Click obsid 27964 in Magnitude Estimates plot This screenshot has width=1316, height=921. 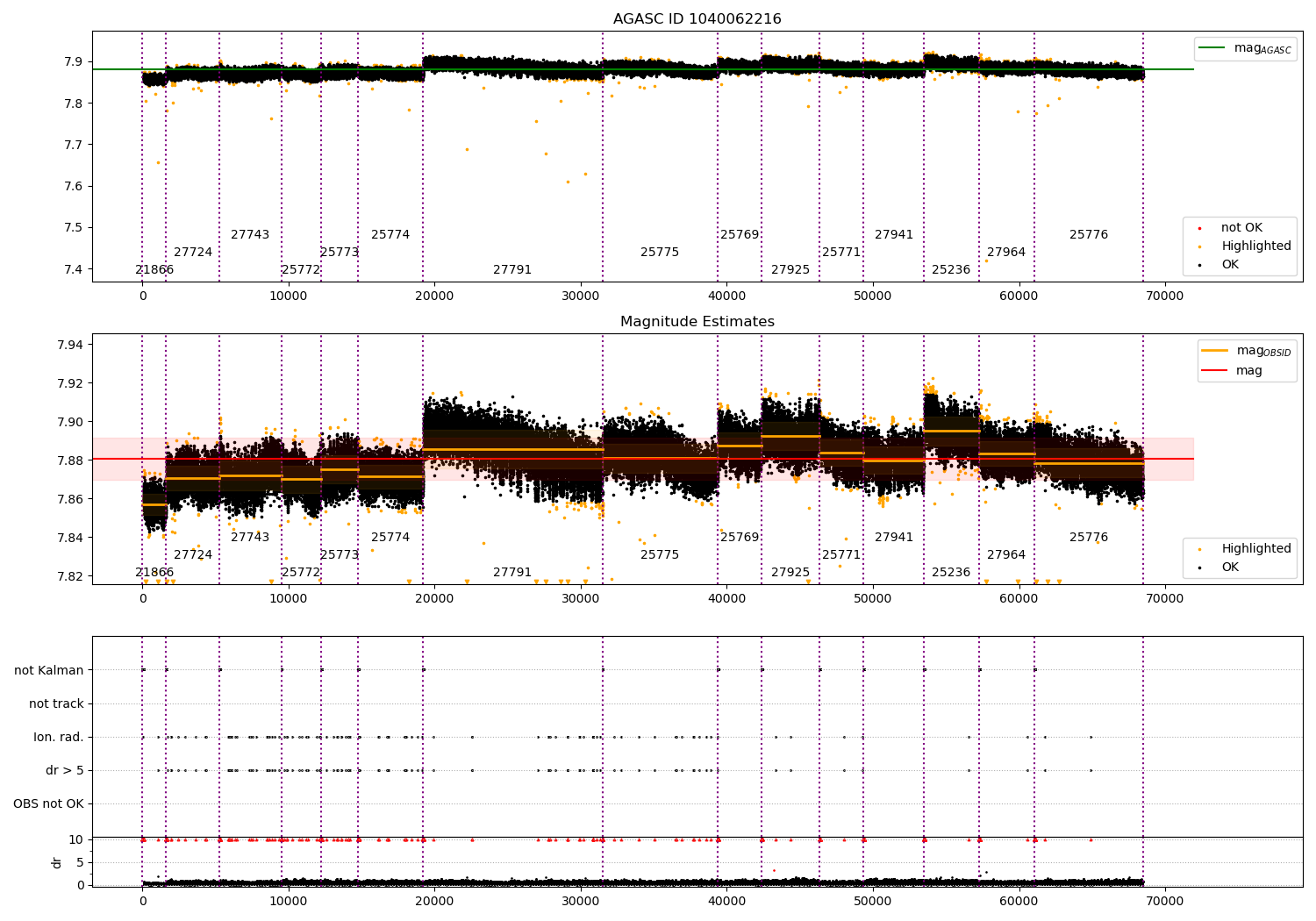1006,555
